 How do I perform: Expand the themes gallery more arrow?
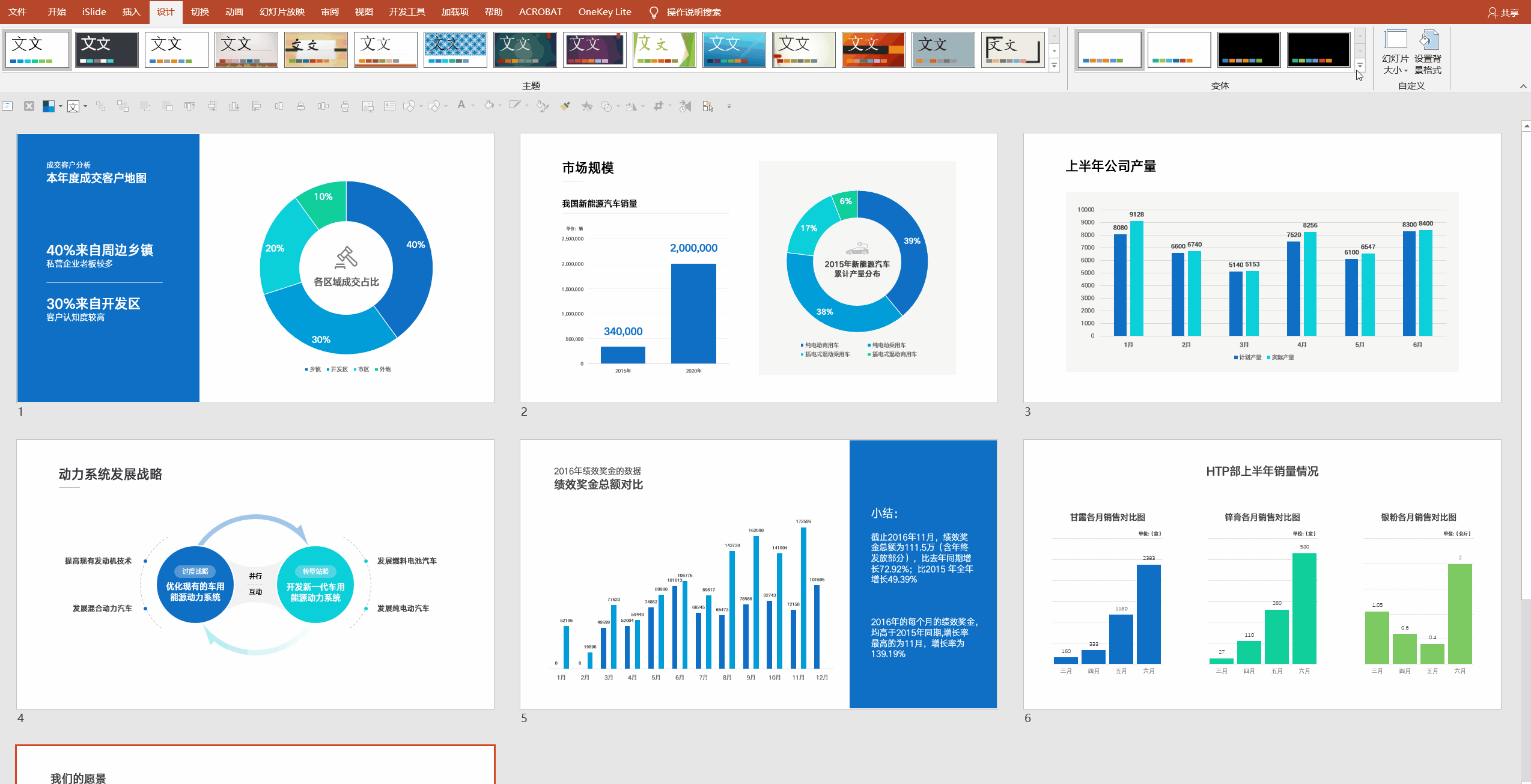[x=1054, y=65]
